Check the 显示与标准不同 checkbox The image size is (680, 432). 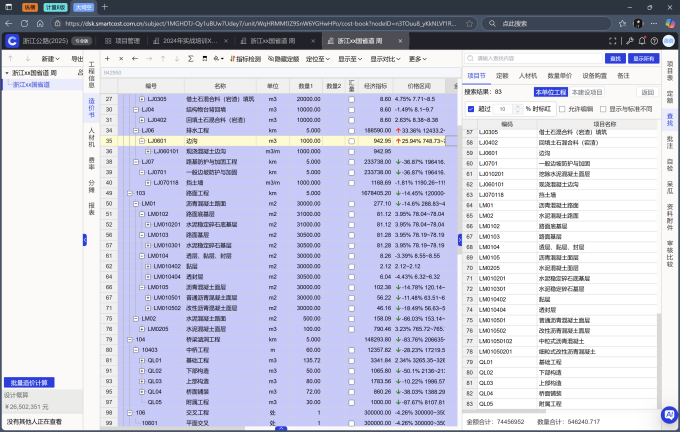coord(602,108)
